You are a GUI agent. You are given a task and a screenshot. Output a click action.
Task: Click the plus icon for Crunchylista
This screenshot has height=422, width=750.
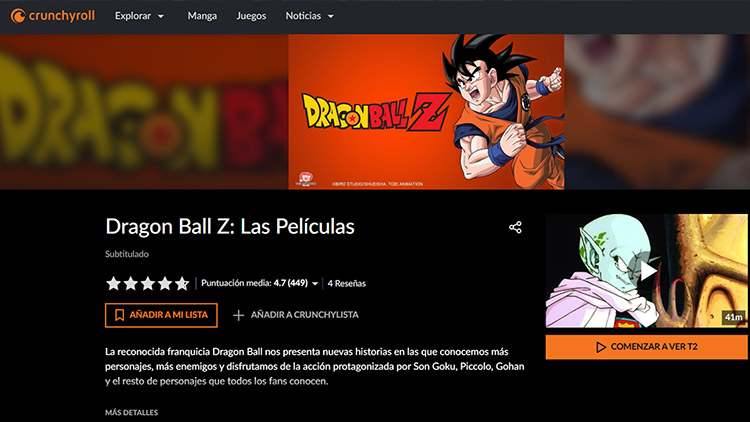pyautogui.click(x=238, y=315)
